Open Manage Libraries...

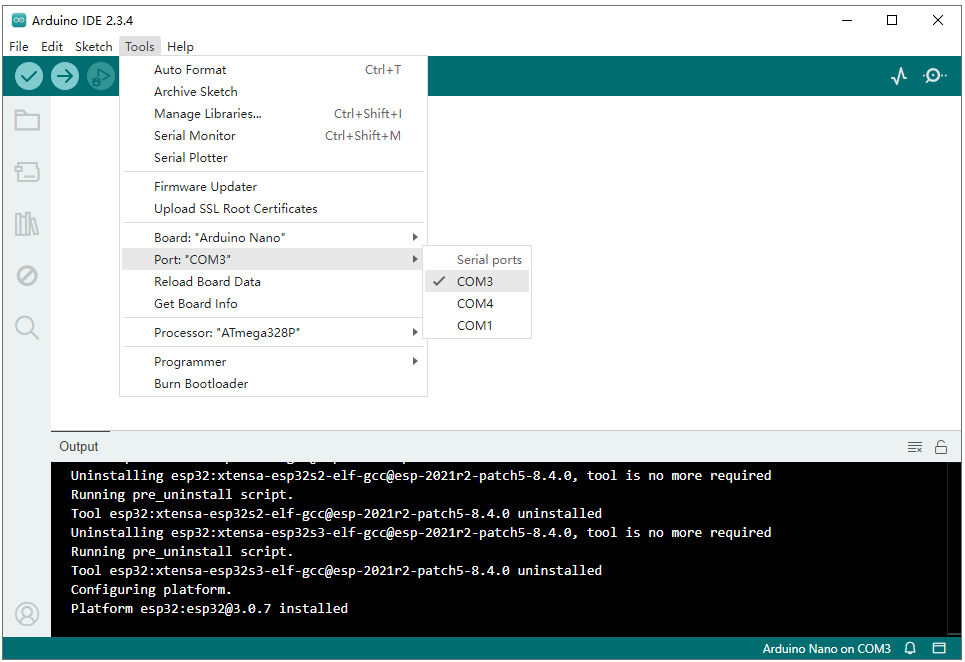[273, 114]
